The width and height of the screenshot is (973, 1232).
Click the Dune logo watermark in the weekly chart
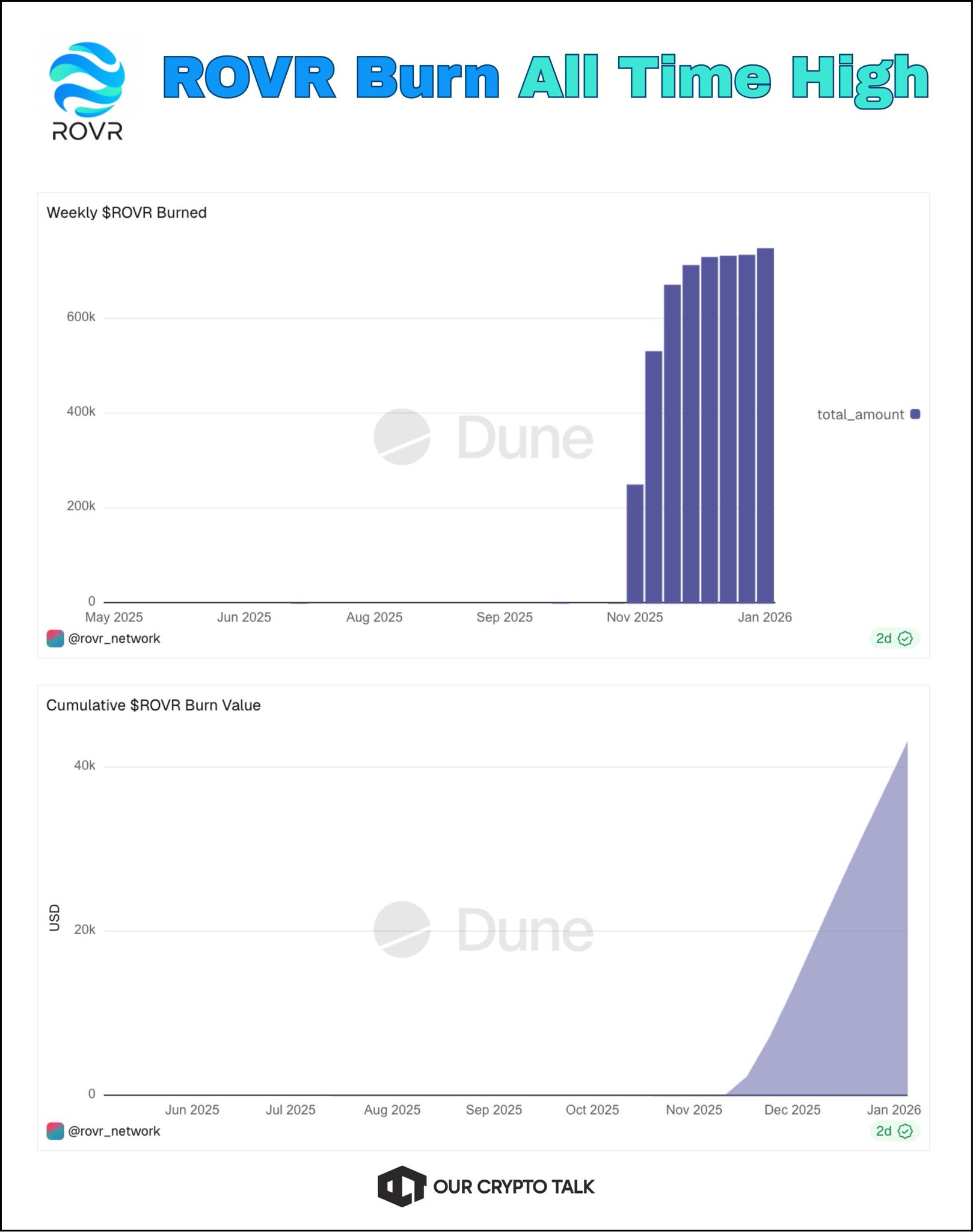click(x=402, y=437)
